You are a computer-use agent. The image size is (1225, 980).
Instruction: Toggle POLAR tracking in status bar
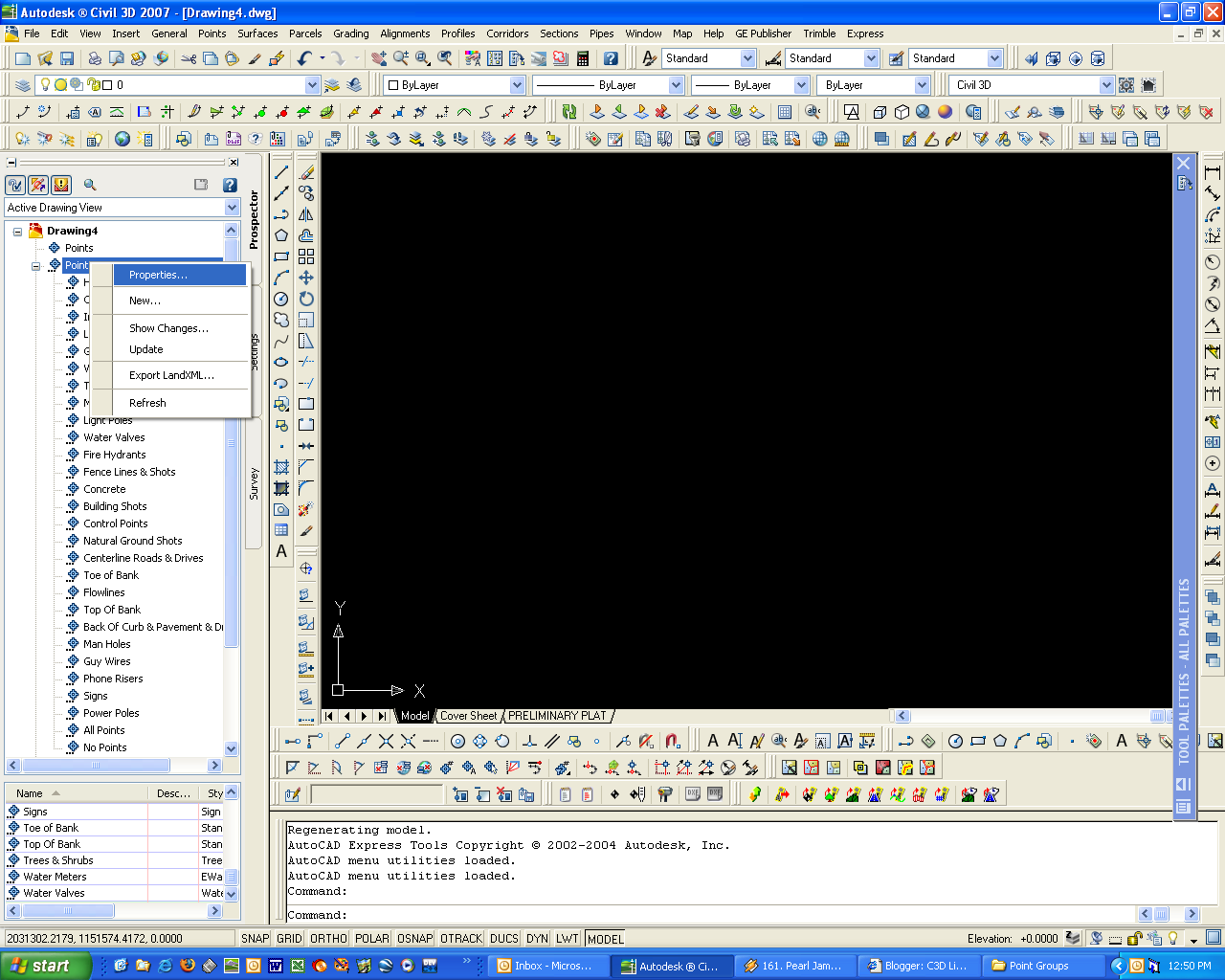[372, 939]
